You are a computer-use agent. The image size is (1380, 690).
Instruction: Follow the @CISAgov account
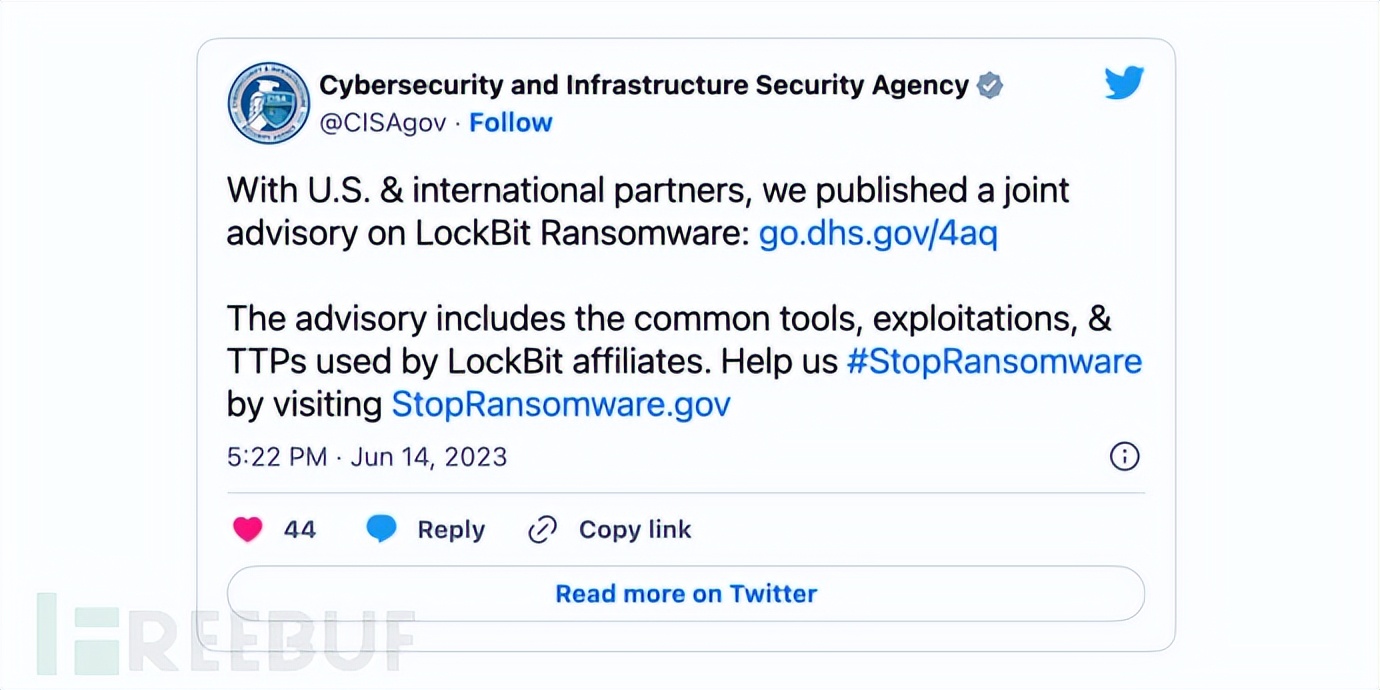(511, 122)
